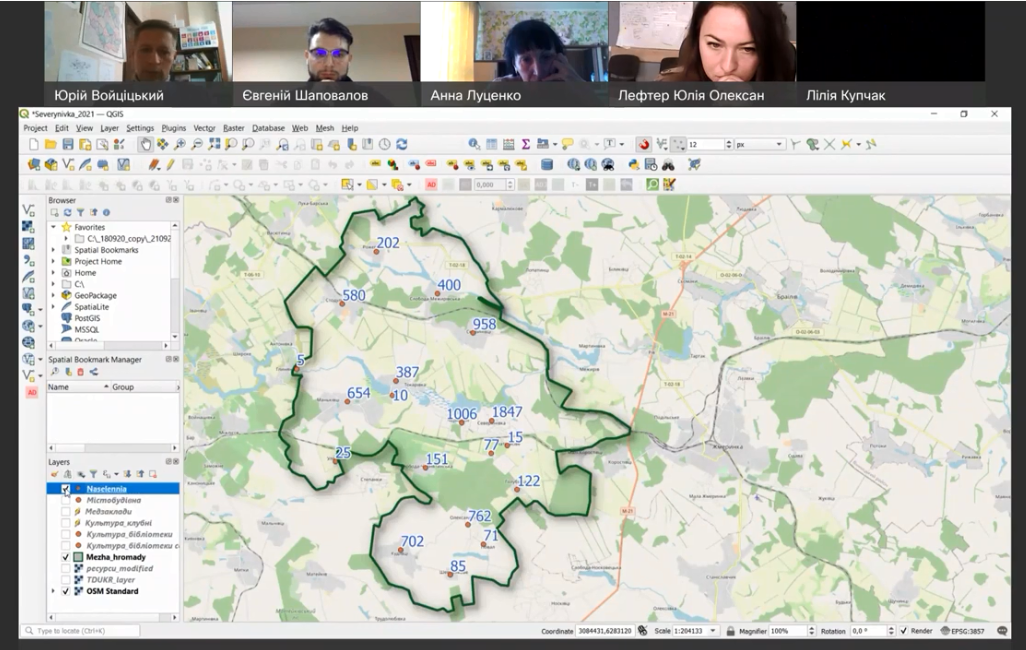The height and width of the screenshot is (650, 1026).
Task: Uncheck the Naselennia layer checkbox
Action: click(x=66, y=489)
